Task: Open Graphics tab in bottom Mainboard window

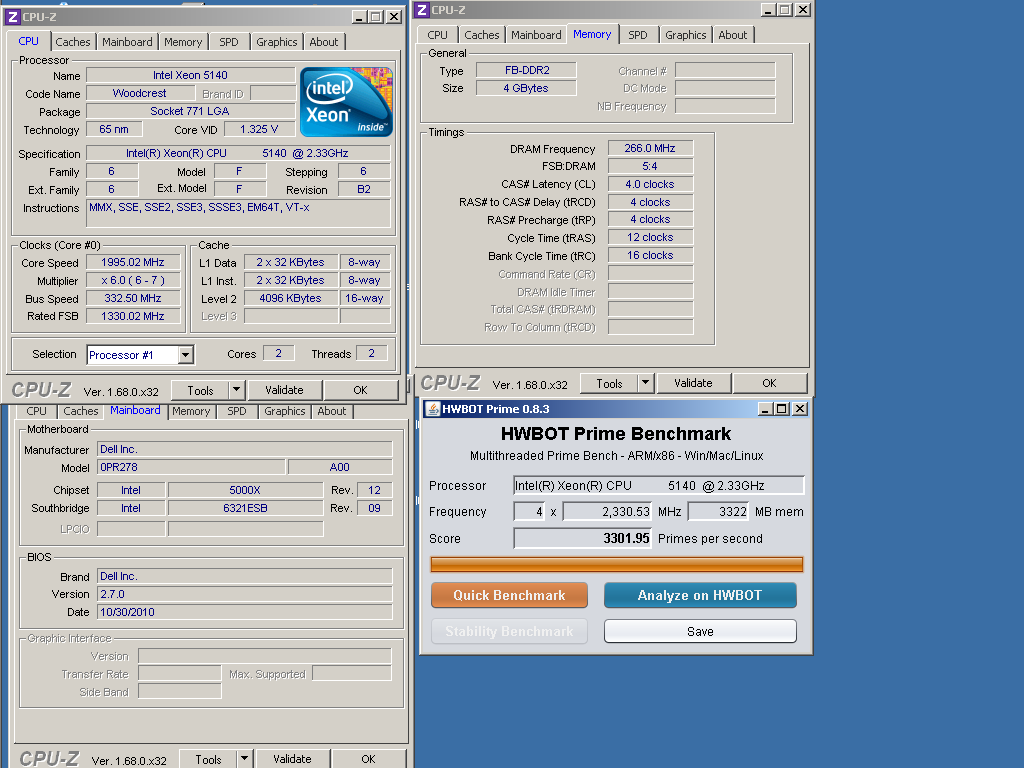Action: click(x=284, y=411)
